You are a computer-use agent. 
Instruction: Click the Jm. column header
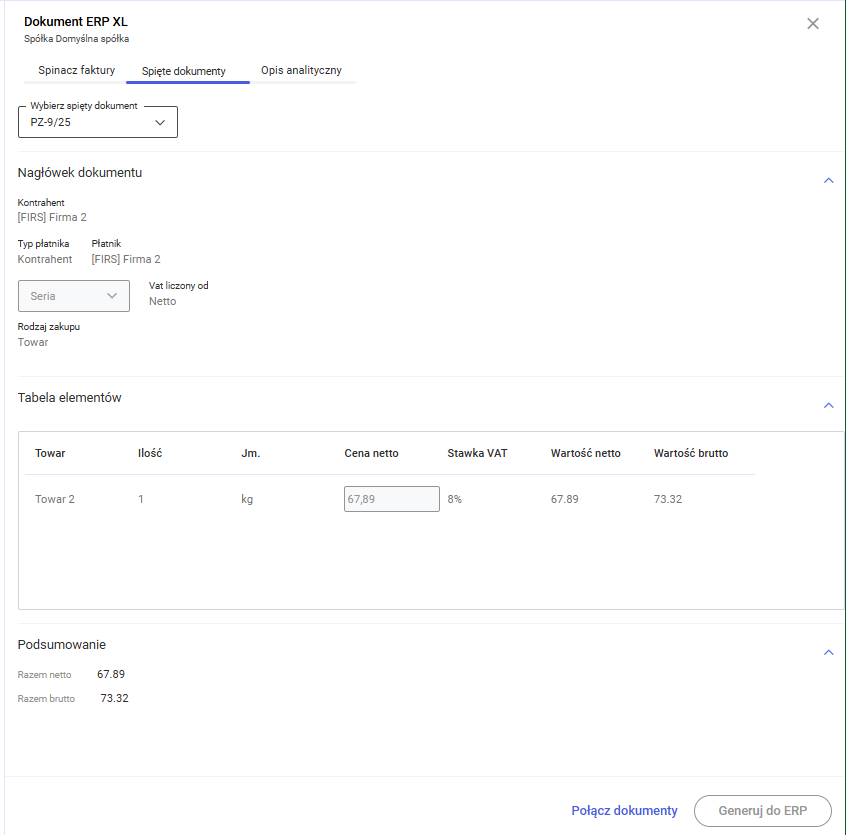[x=251, y=453]
